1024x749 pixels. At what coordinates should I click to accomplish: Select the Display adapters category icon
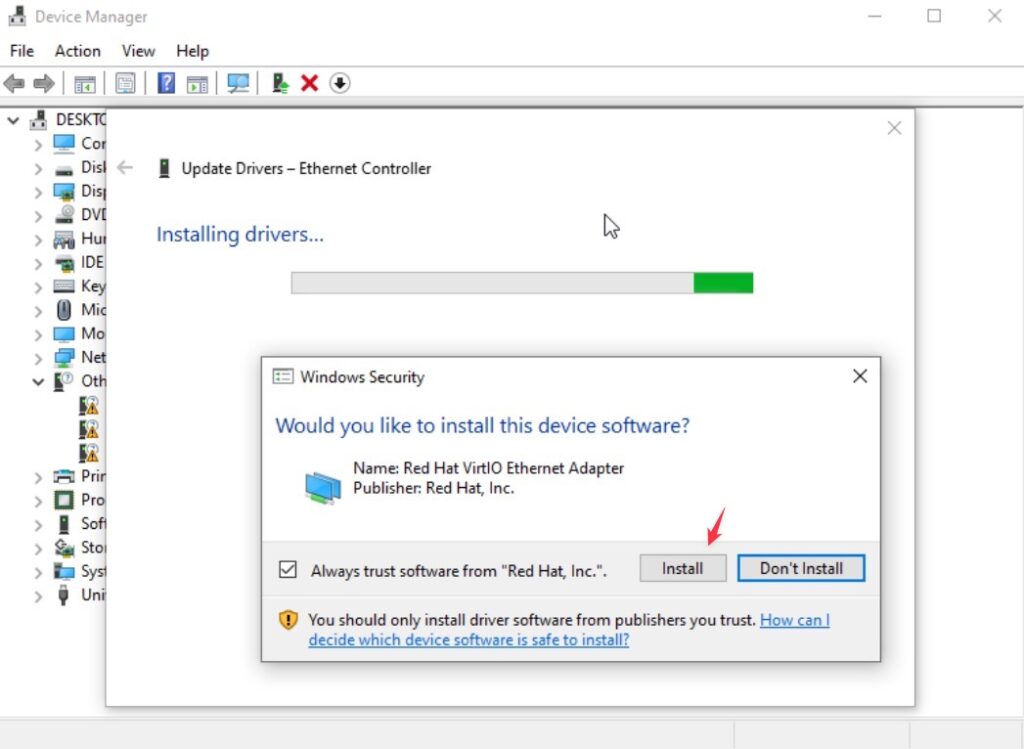pyautogui.click(x=64, y=191)
